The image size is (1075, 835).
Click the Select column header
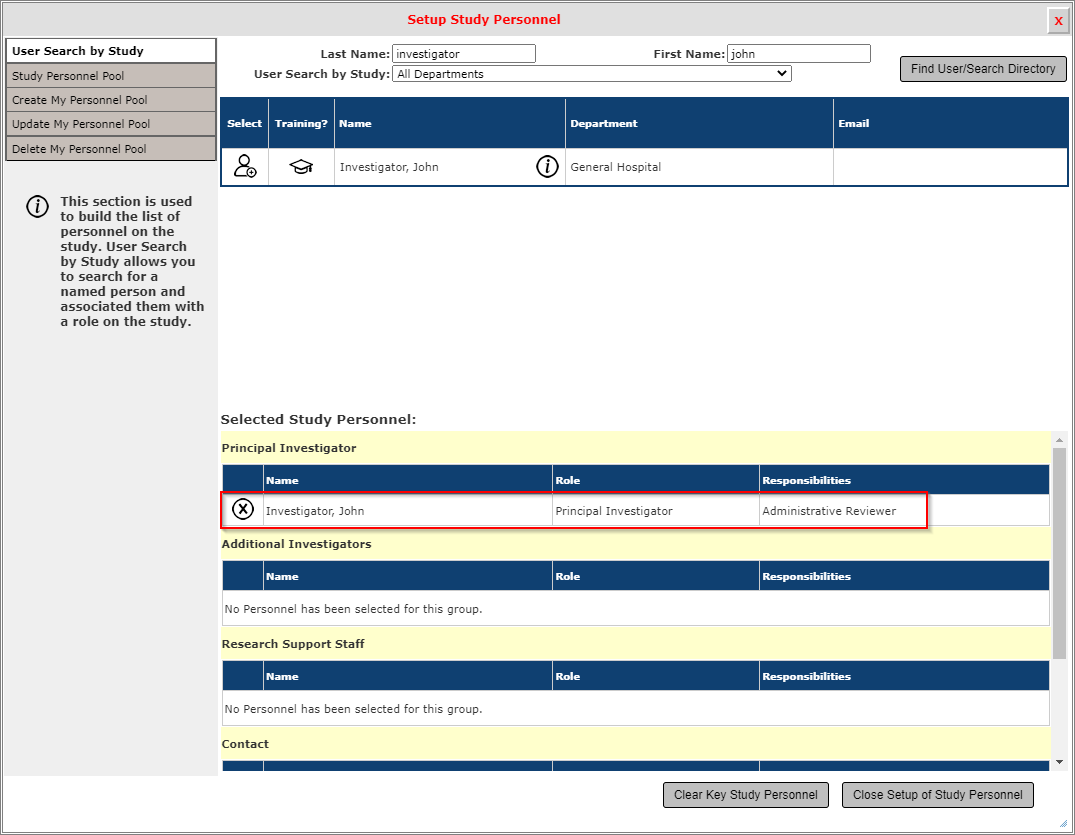tap(244, 123)
